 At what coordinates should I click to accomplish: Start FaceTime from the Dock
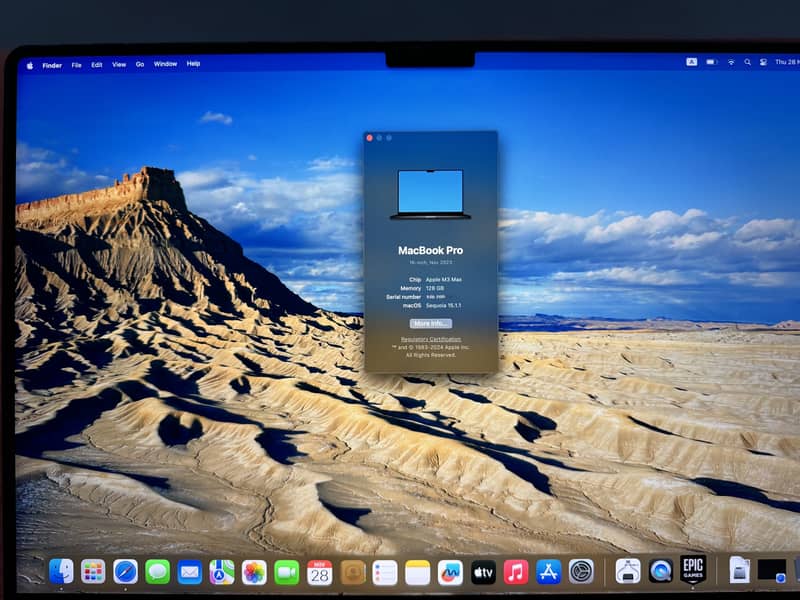coord(287,572)
